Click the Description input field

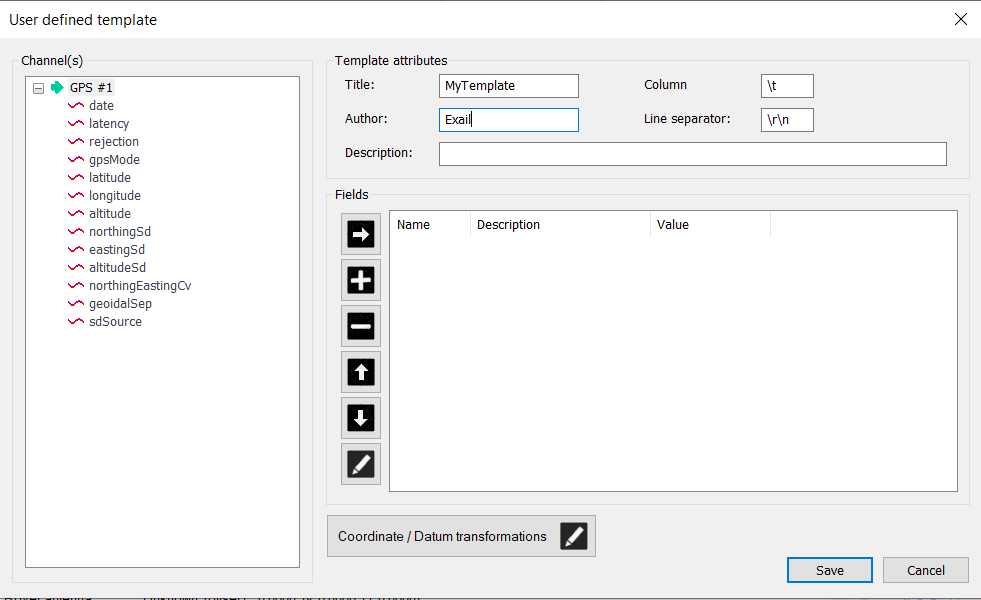pos(692,154)
